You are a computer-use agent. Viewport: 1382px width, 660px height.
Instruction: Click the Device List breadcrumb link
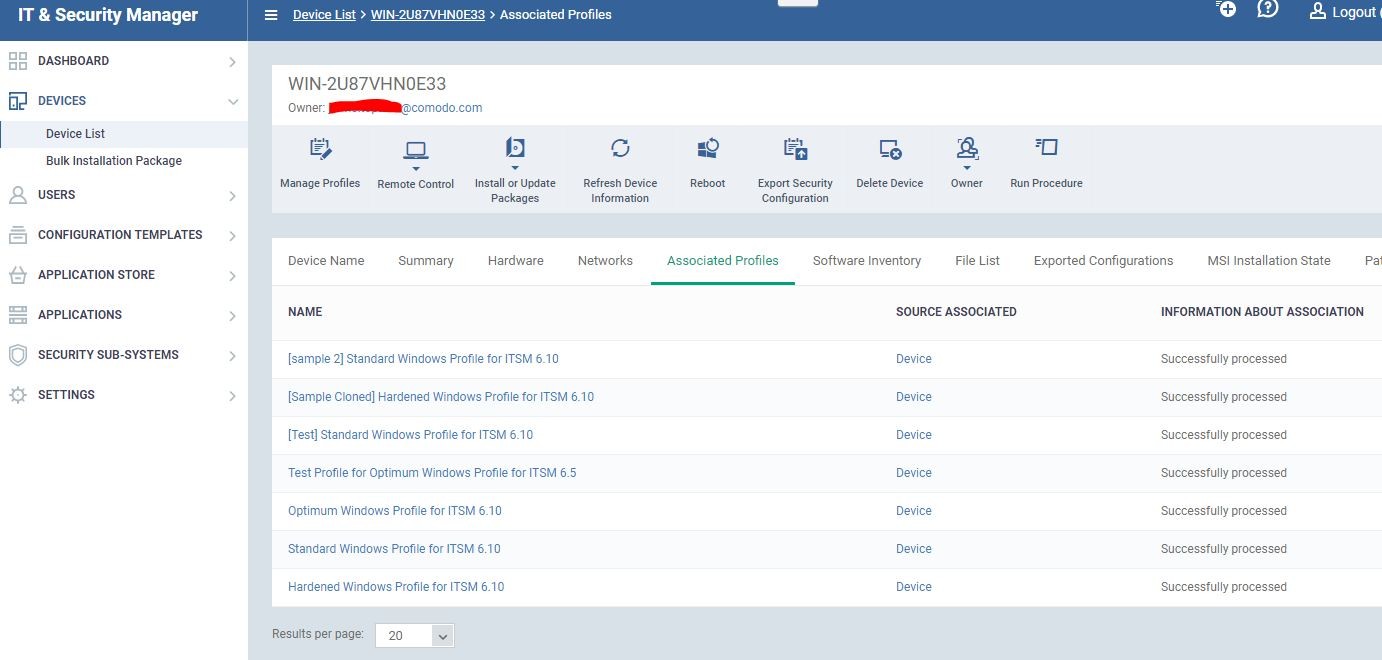tap(324, 15)
